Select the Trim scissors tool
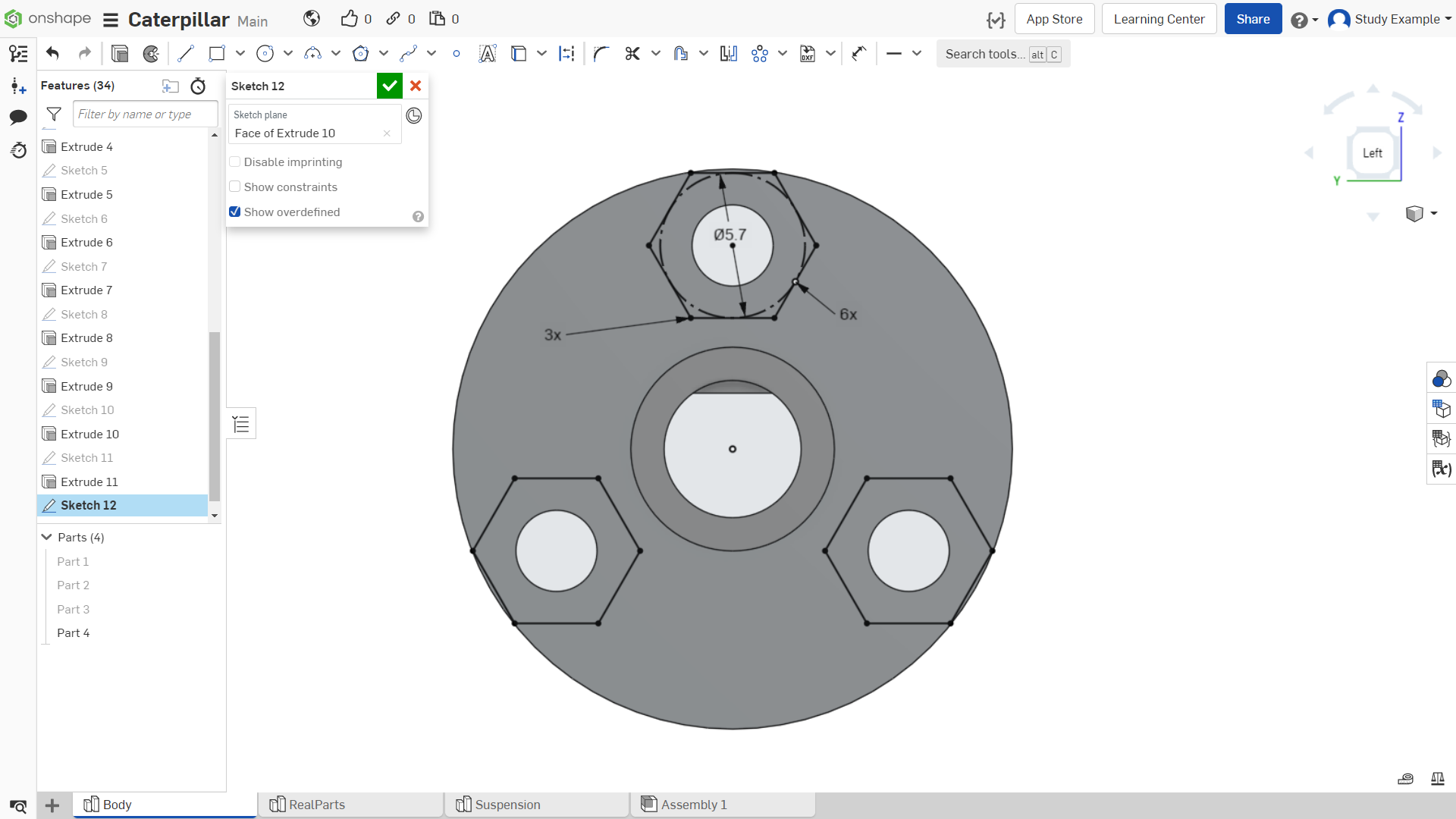1456x819 pixels. [x=632, y=54]
